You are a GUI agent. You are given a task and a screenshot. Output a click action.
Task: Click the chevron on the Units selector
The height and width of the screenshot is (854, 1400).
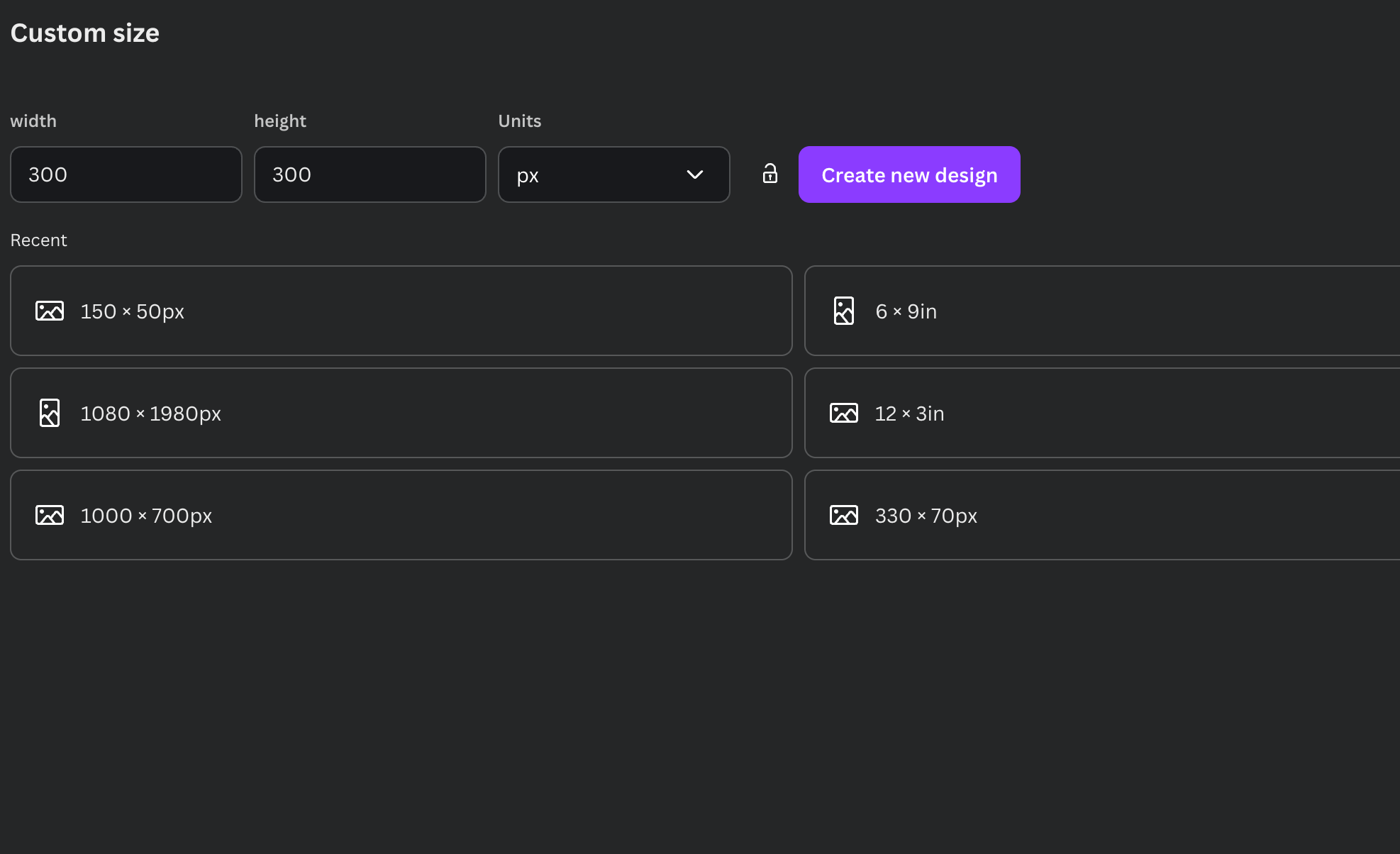coord(695,174)
